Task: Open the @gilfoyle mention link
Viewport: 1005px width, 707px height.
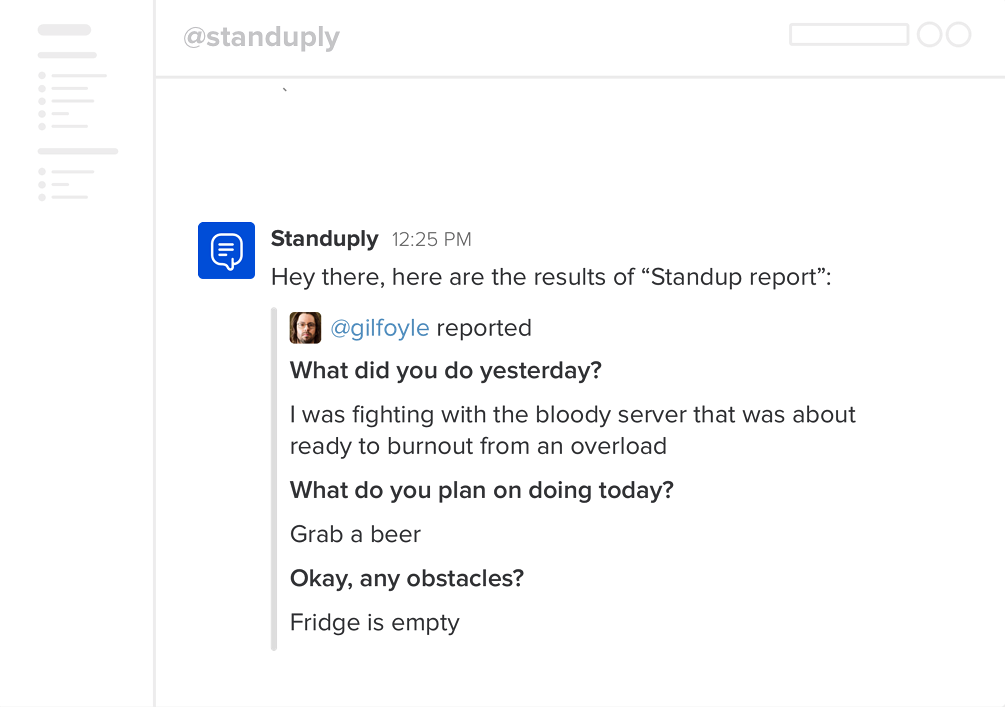Action: (380, 328)
